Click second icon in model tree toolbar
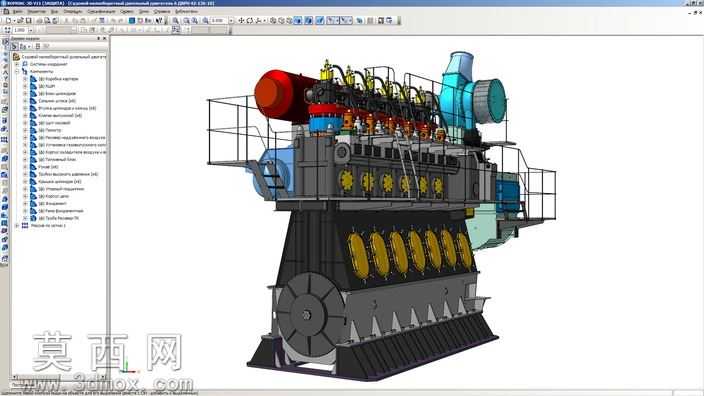This screenshot has width=704, height=396. [x=22, y=46]
